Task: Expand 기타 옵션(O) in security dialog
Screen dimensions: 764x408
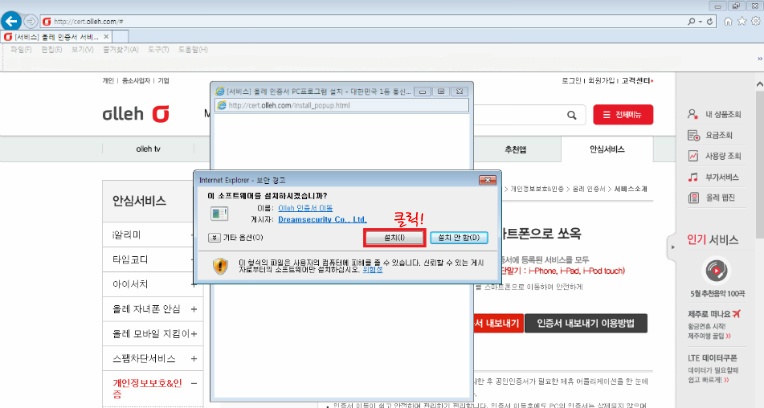Action: tap(236, 237)
